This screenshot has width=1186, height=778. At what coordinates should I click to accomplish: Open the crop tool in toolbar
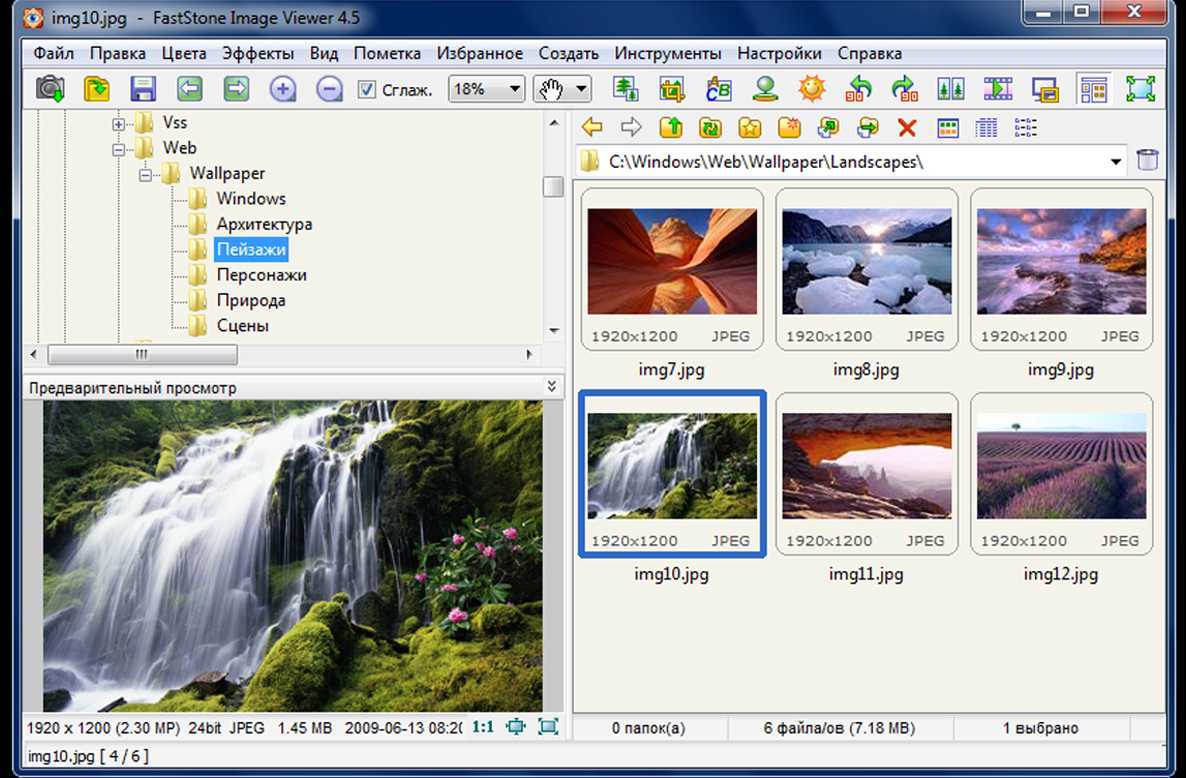click(x=673, y=89)
